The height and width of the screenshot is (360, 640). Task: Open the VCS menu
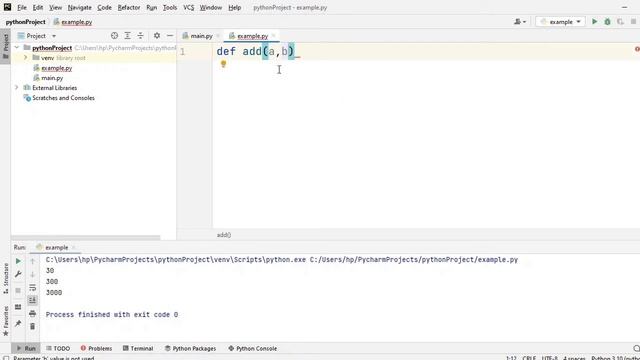click(188, 7)
